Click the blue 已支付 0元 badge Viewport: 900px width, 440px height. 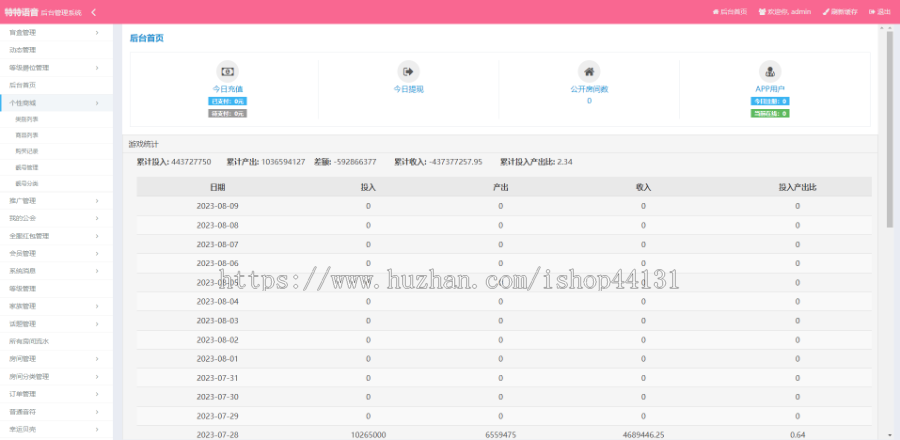click(227, 101)
